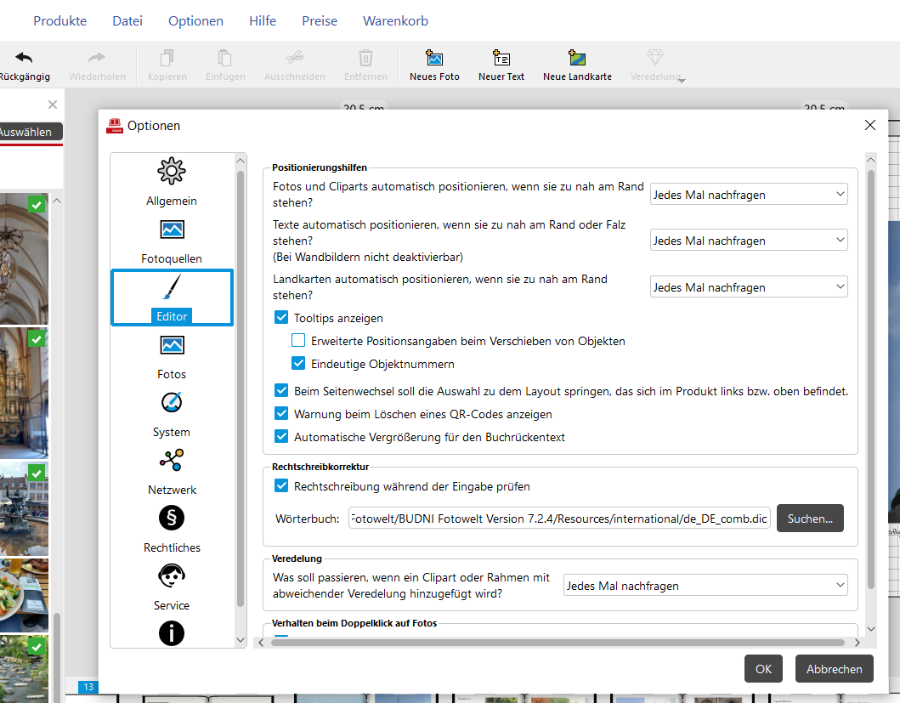Click the Wörterbuch path input field

(x=559, y=518)
